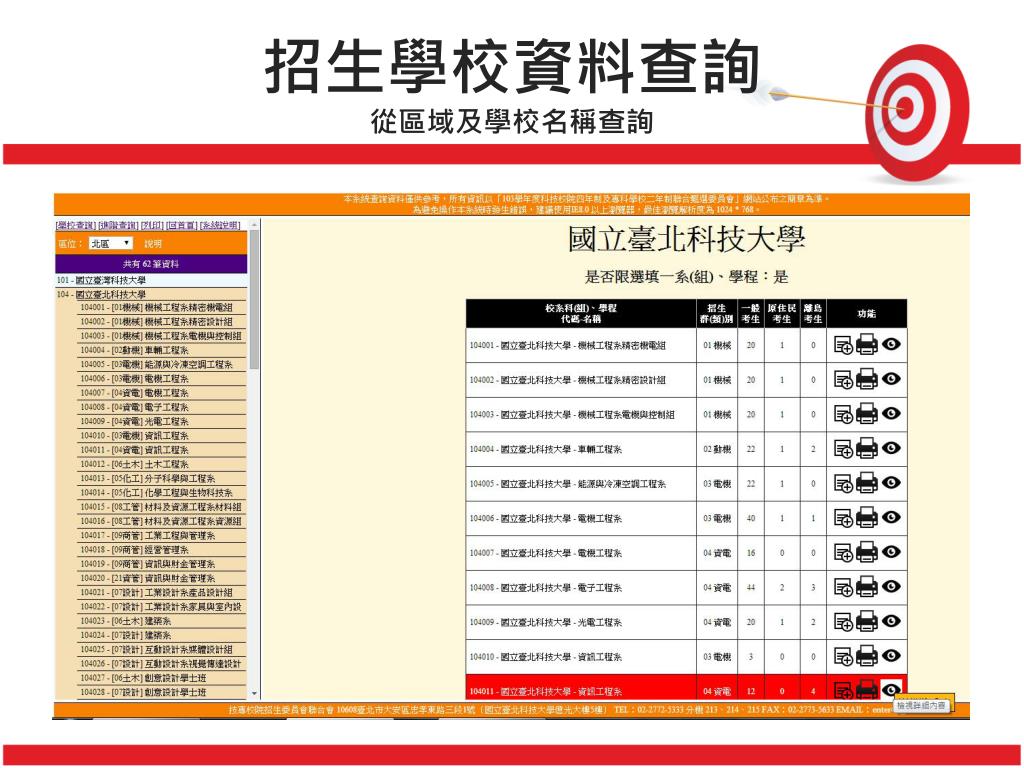This screenshot has height=768, width=1024.
Task: Click the 系統說明 link
Action: 221,225
